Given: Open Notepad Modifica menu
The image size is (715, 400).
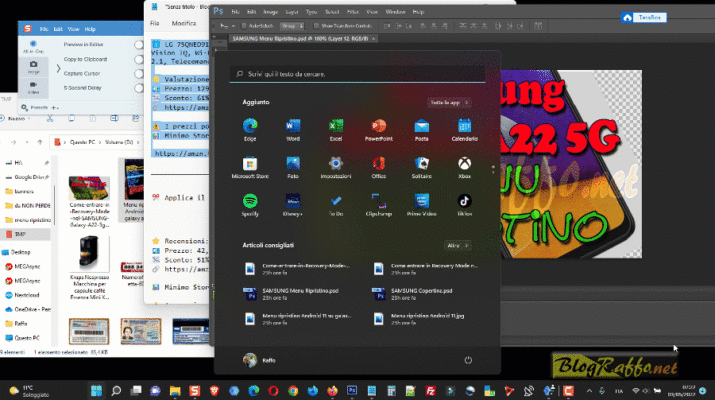Looking at the screenshot, I should pyautogui.click(x=184, y=23).
